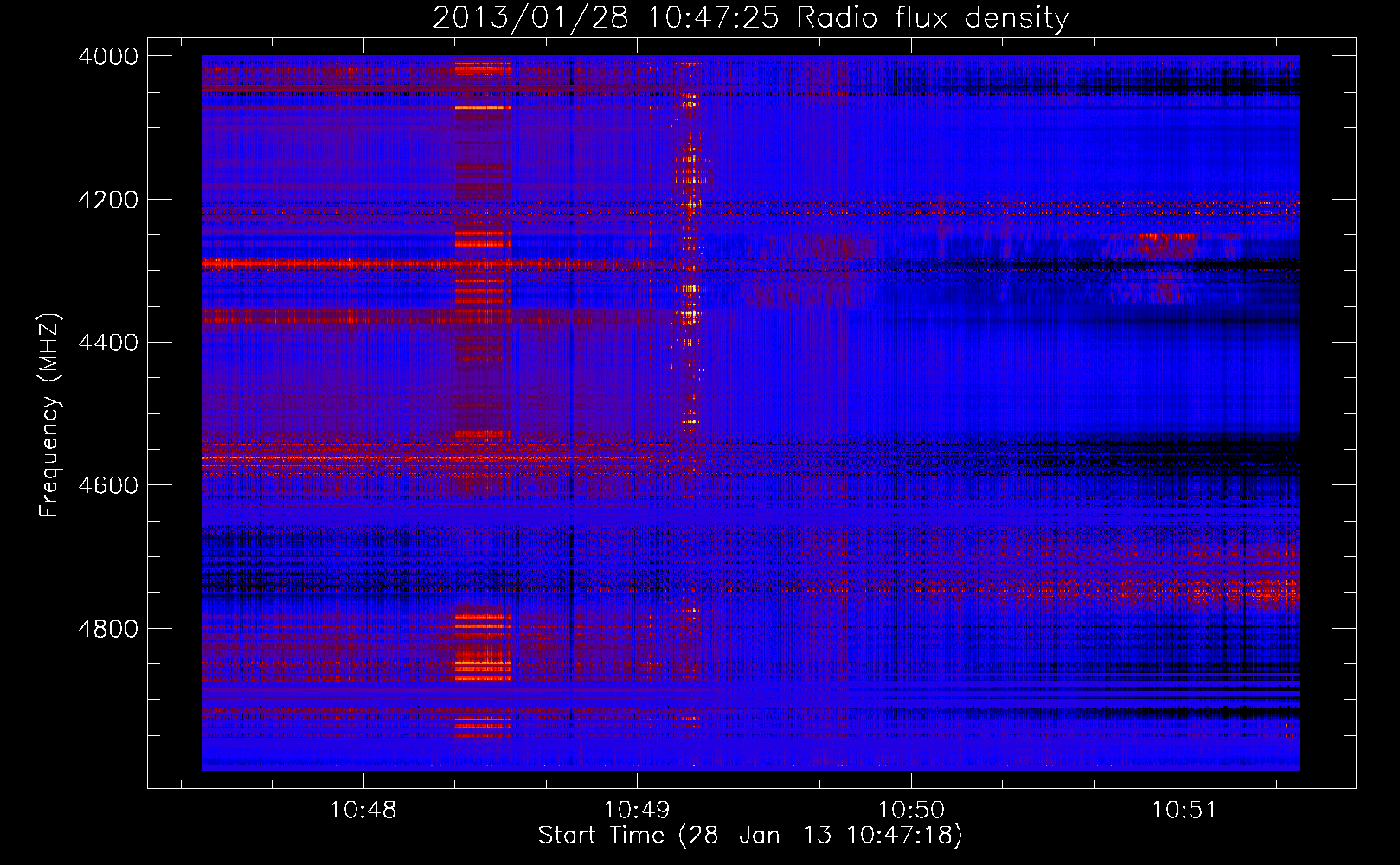Click the 4800 frequency tick label
This screenshot has width=1400, height=865.
tap(107, 628)
